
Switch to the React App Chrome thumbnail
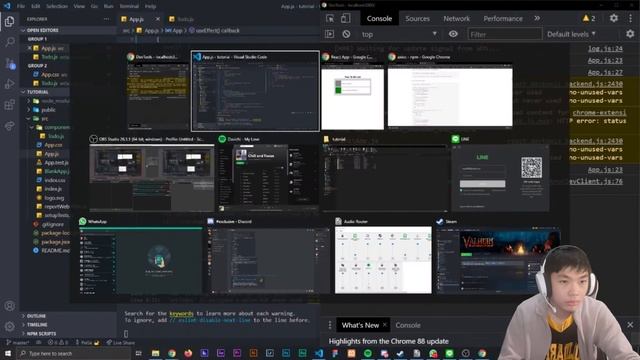click(352, 92)
